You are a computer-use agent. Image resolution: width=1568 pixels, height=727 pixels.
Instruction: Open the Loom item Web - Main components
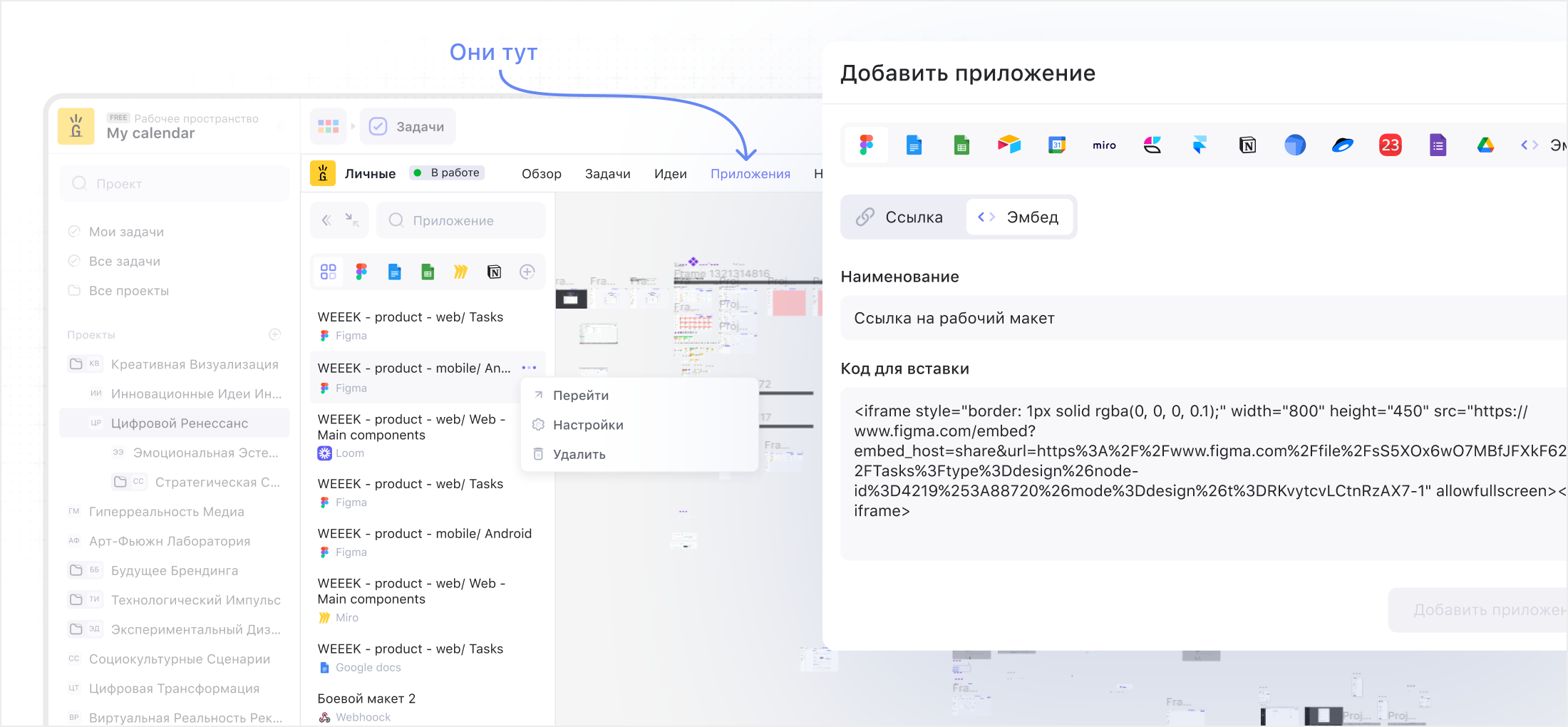pyautogui.click(x=428, y=435)
